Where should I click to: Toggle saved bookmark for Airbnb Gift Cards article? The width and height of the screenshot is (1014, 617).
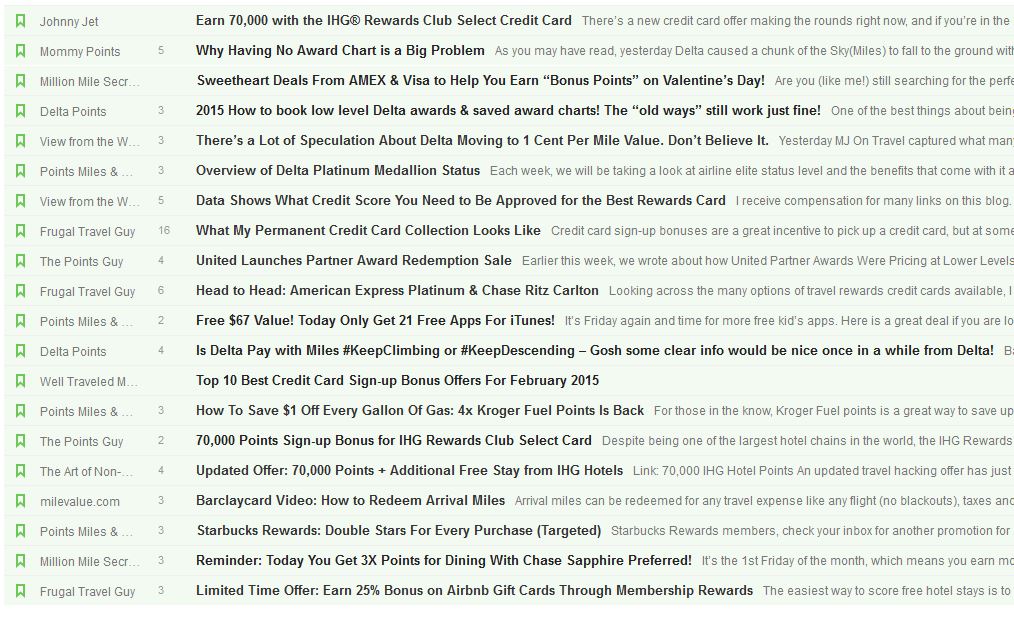(20, 591)
